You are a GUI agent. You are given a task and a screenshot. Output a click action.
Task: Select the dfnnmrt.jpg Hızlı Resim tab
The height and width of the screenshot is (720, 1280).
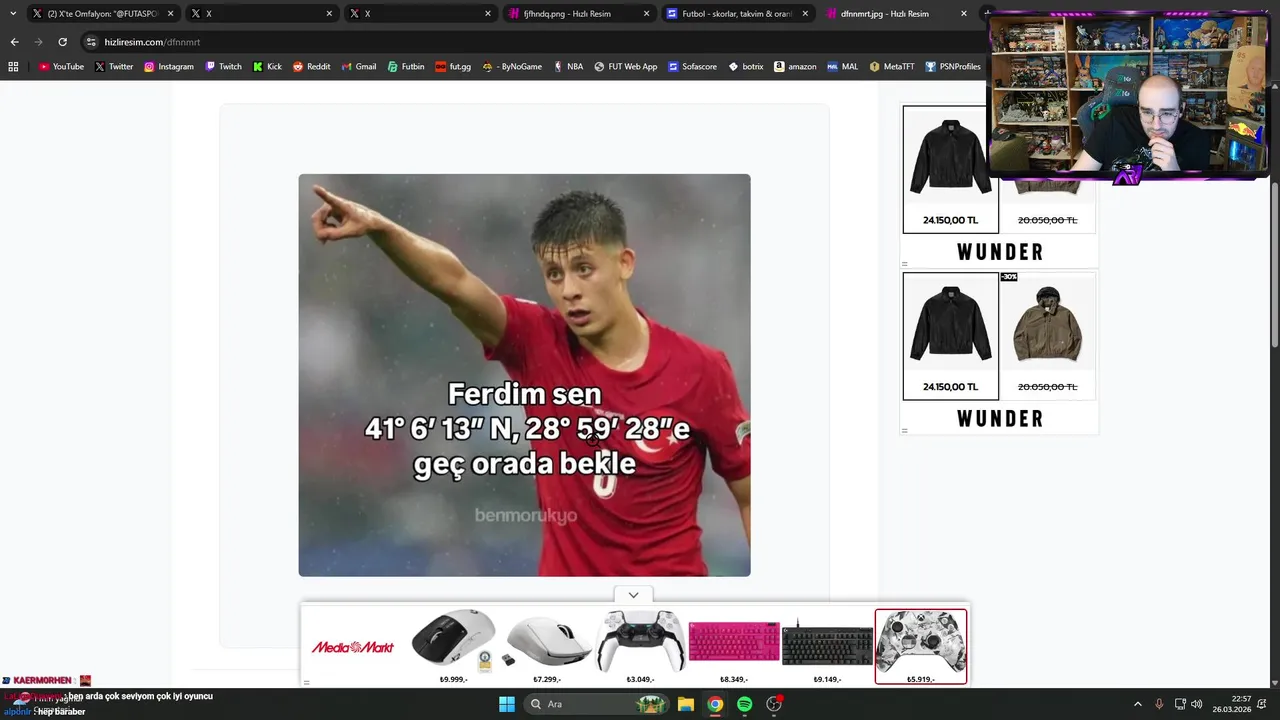(x=896, y=14)
